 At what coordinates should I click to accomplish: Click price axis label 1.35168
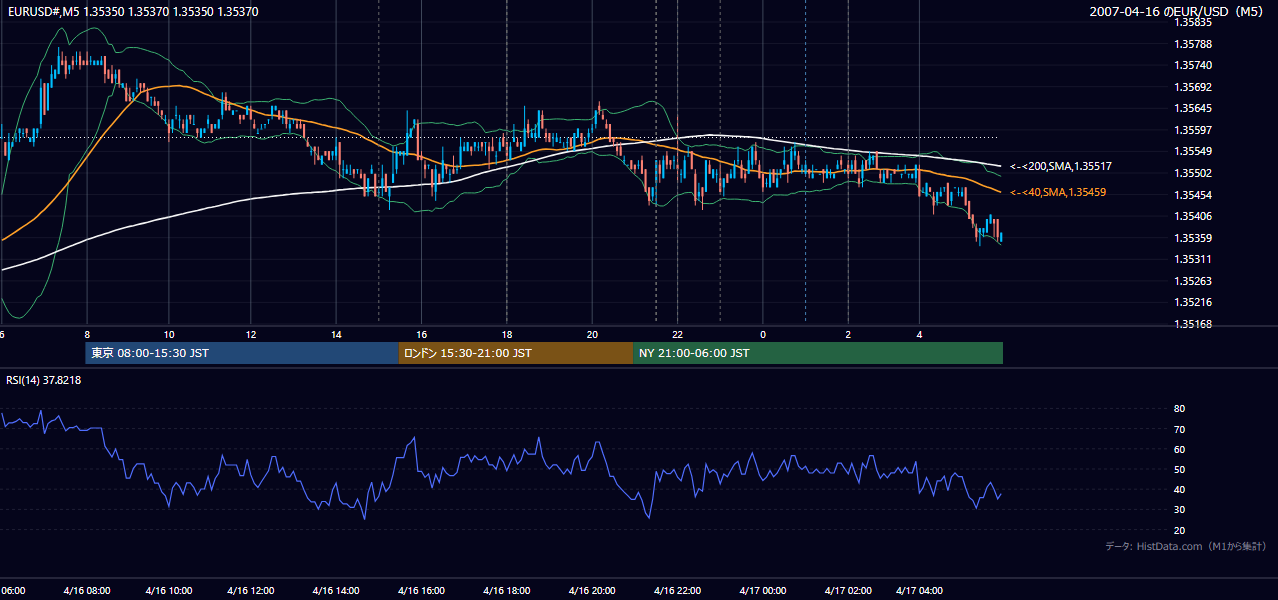[1194, 324]
